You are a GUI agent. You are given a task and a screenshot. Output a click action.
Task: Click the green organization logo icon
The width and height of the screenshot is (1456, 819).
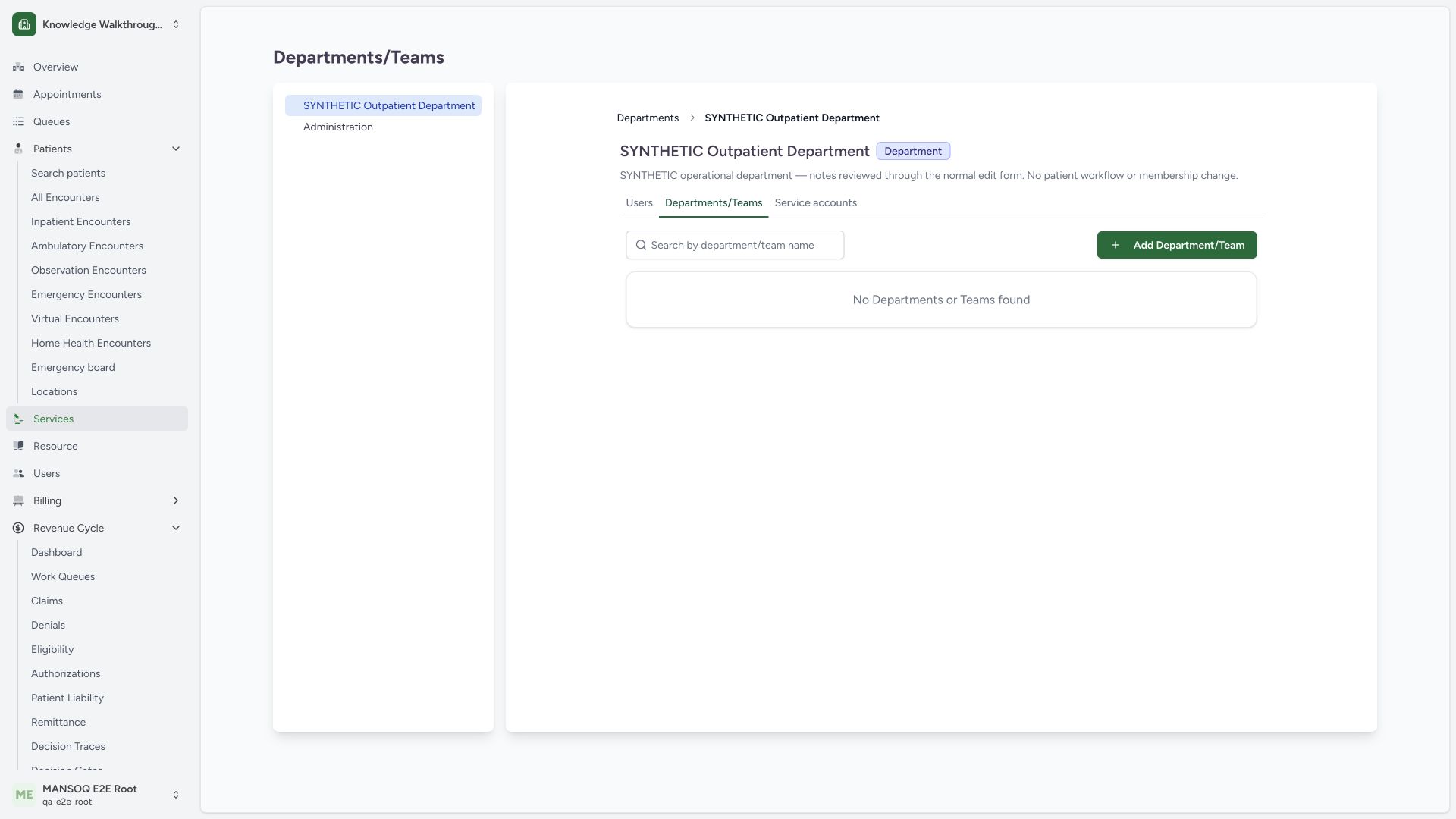[24, 24]
